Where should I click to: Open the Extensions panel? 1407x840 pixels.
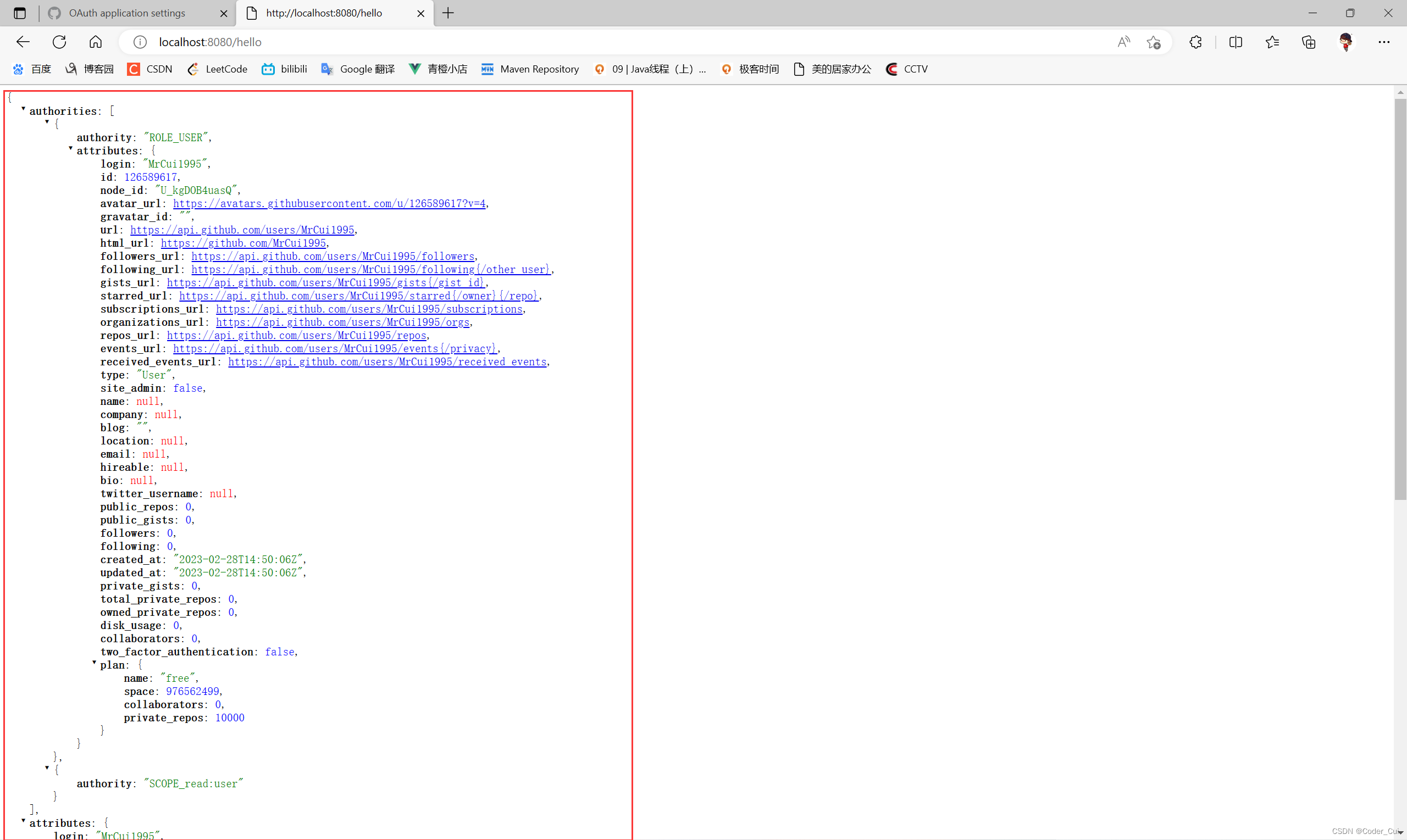tap(1196, 42)
